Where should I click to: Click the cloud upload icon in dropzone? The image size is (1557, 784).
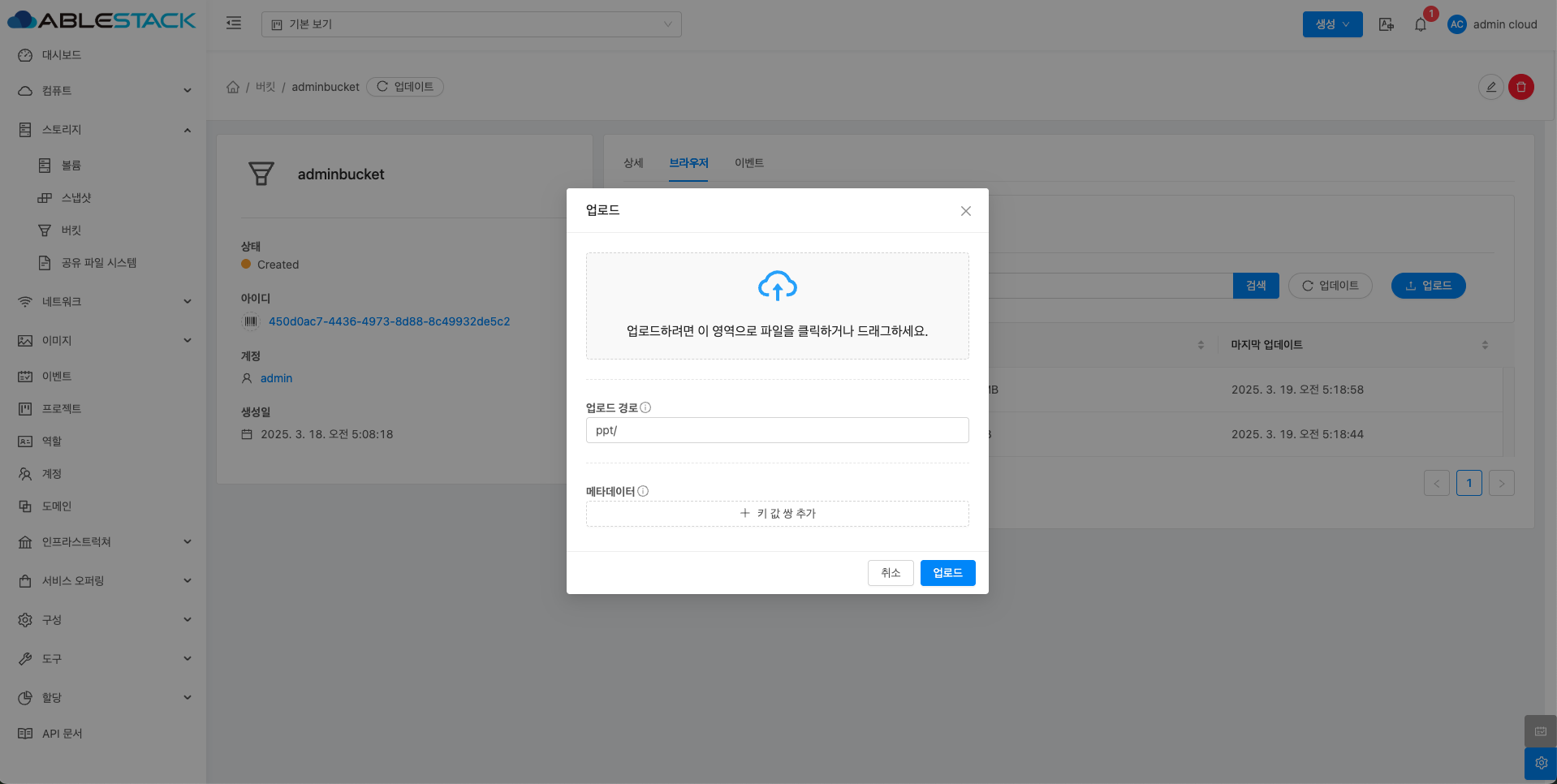pyautogui.click(x=777, y=286)
